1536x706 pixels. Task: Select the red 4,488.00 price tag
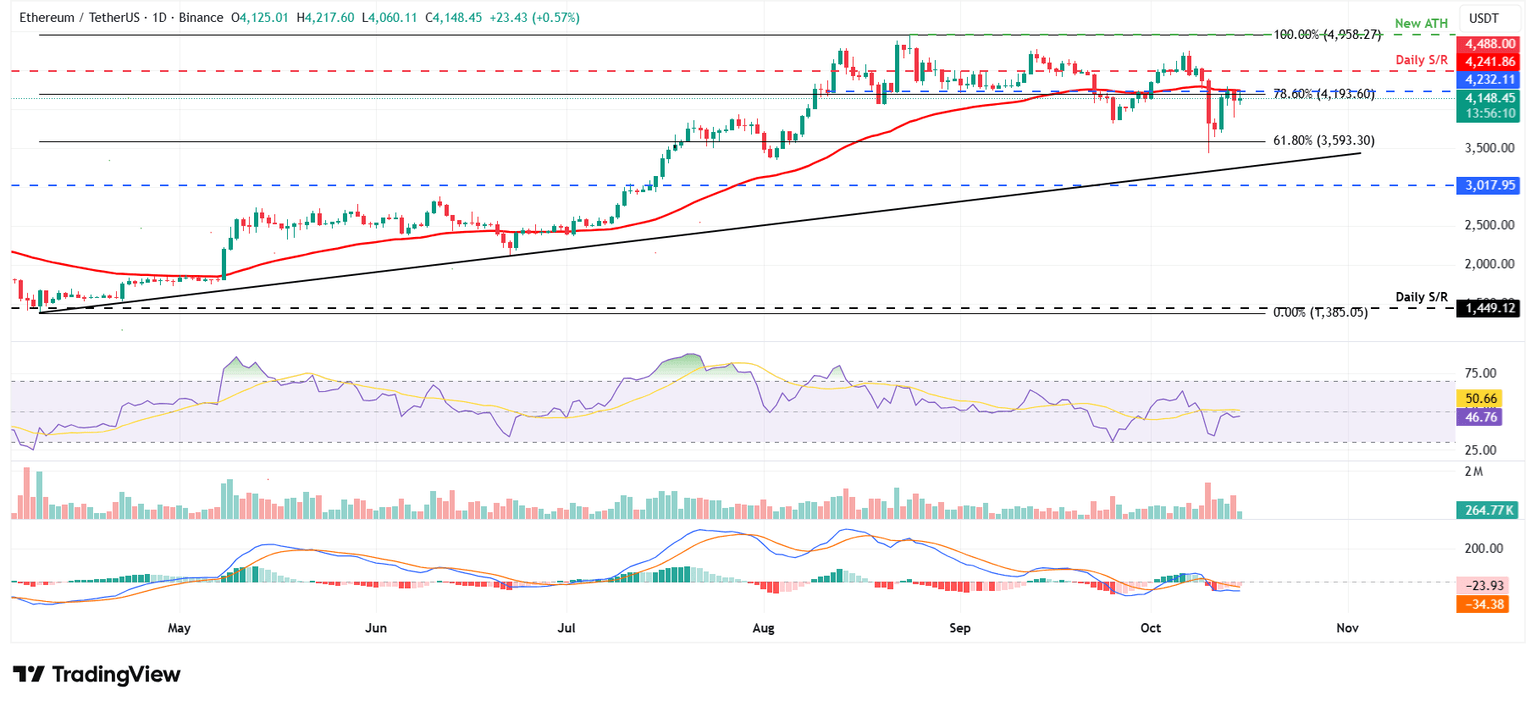(x=1490, y=44)
